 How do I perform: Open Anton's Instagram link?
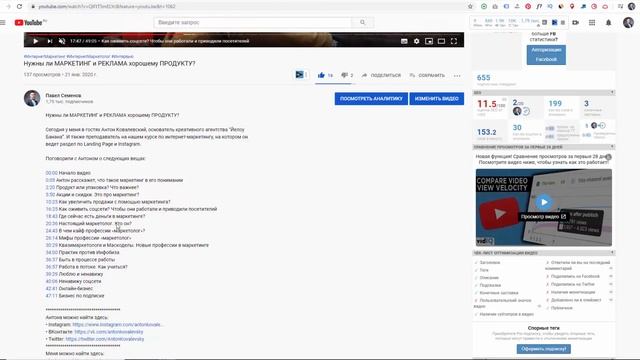118,324
